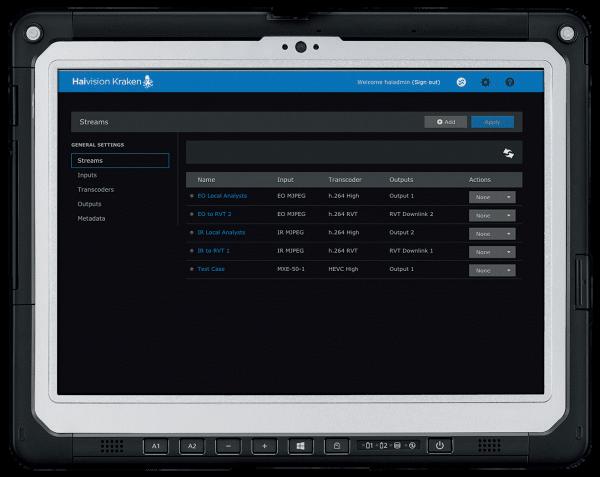Click h.264 RVT in the EO to RVT 2 row
Image resolution: width=600 pixels, height=477 pixels.
343,214
